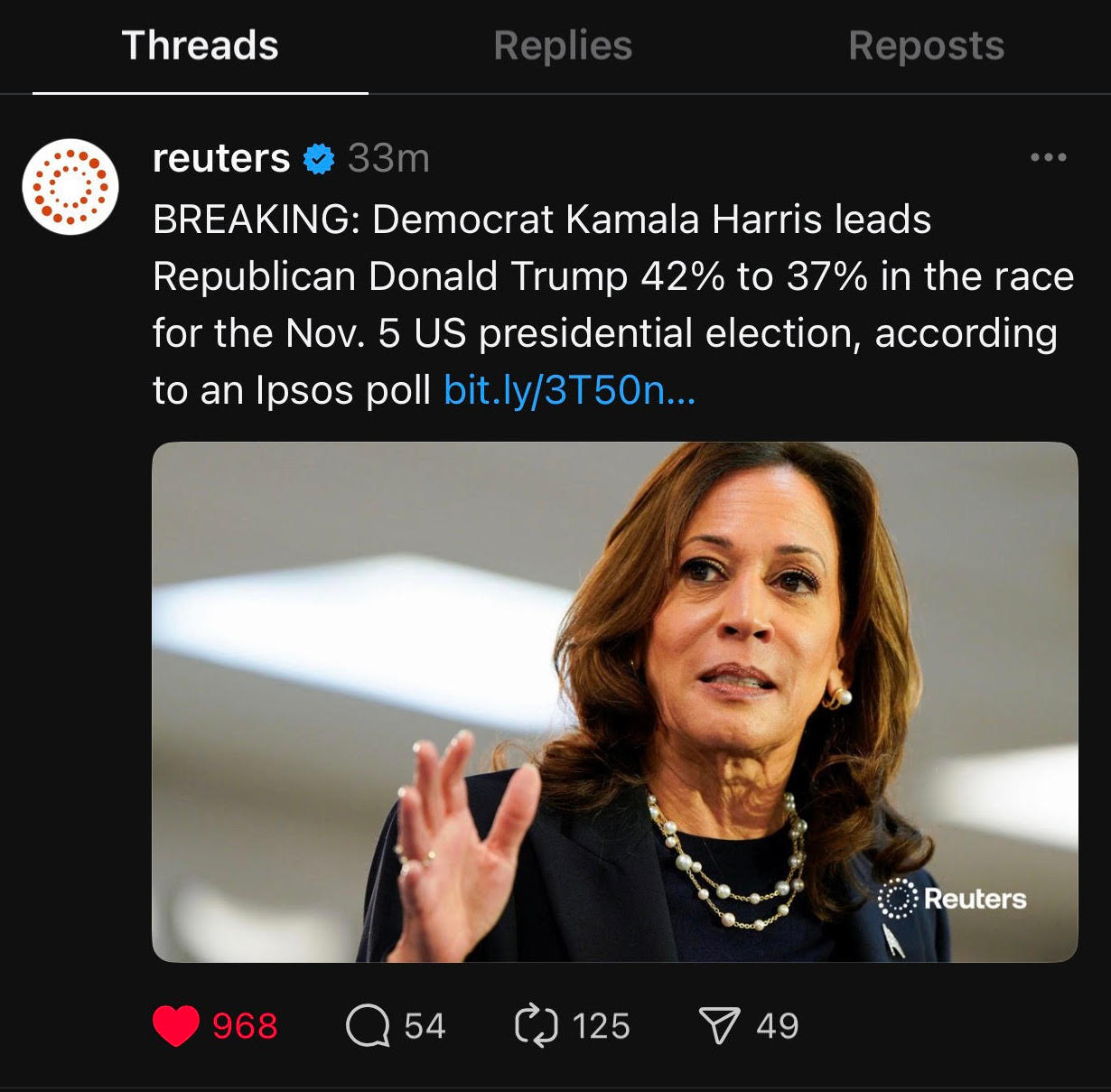Image resolution: width=1111 pixels, height=1092 pixels.
Task: Click the 54 comments count
Action: (x=425, y=1024)
